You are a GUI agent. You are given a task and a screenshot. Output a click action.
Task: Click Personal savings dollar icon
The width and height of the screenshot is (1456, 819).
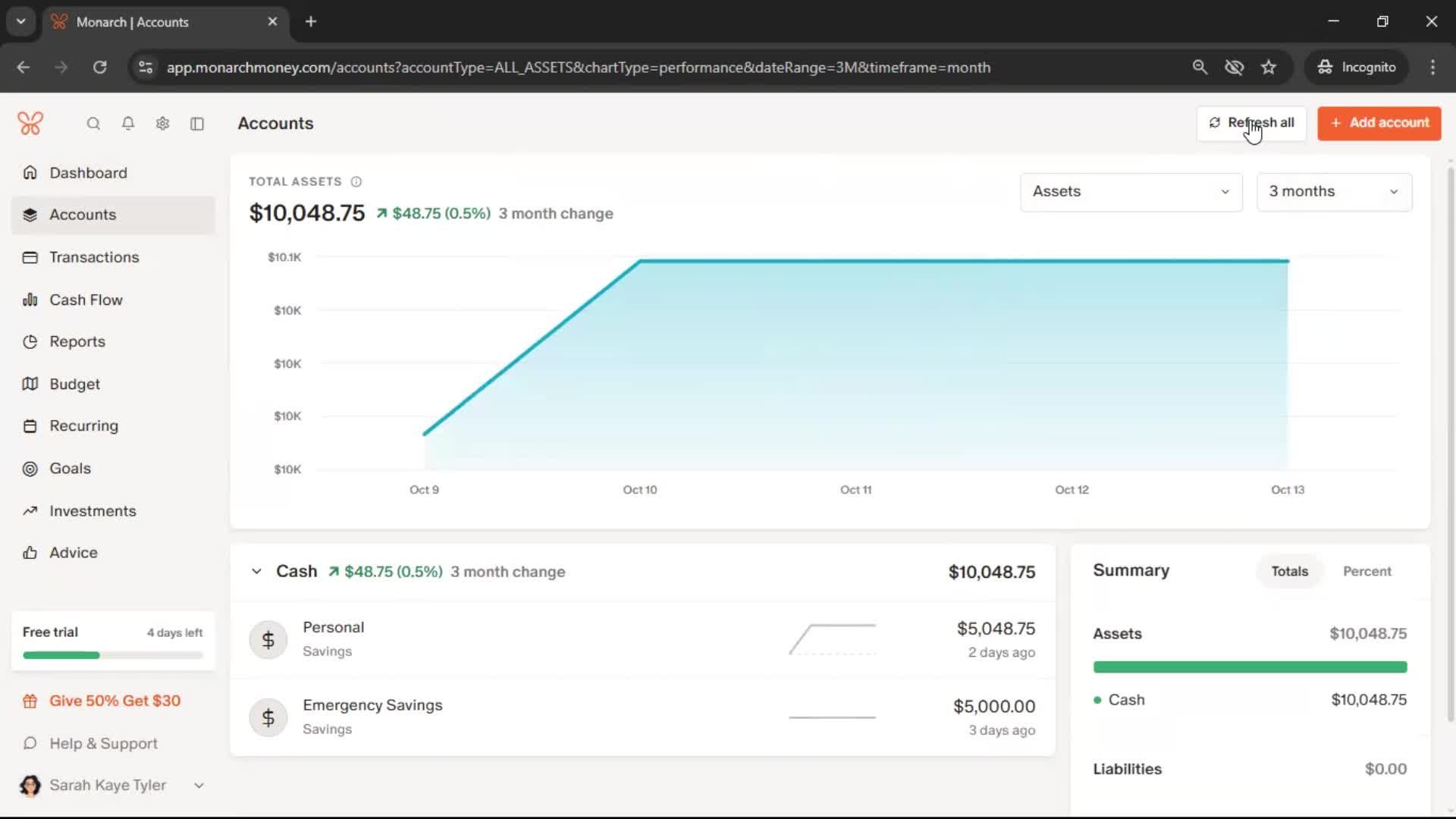[268, 640]
